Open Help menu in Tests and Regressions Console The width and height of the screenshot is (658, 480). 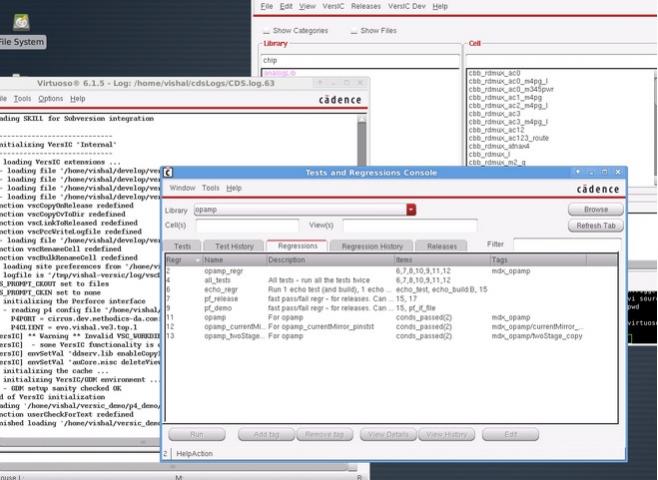(234, 188)
